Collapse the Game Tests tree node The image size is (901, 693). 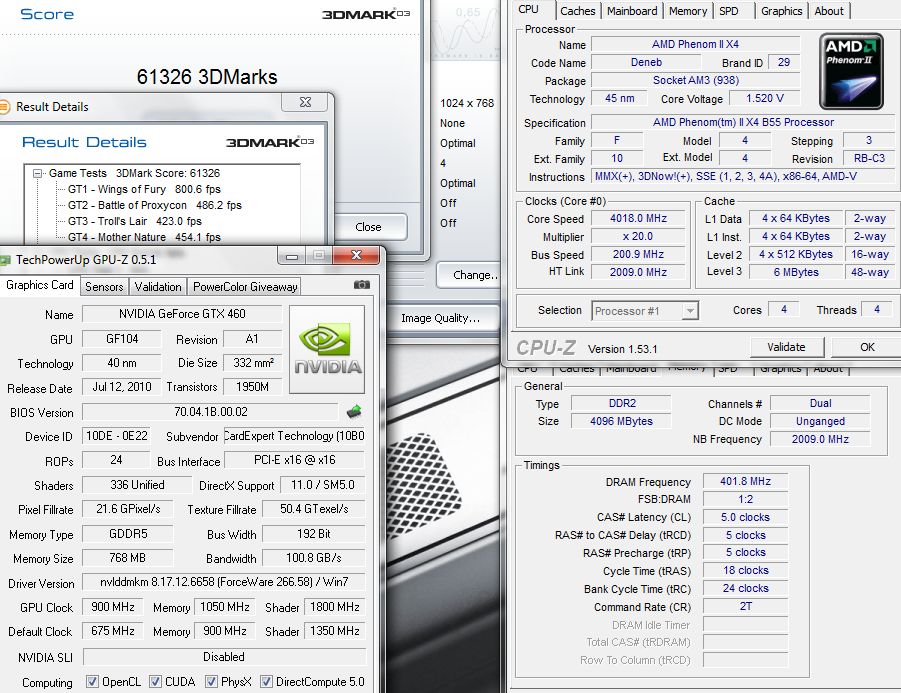[x=37, y=173]
